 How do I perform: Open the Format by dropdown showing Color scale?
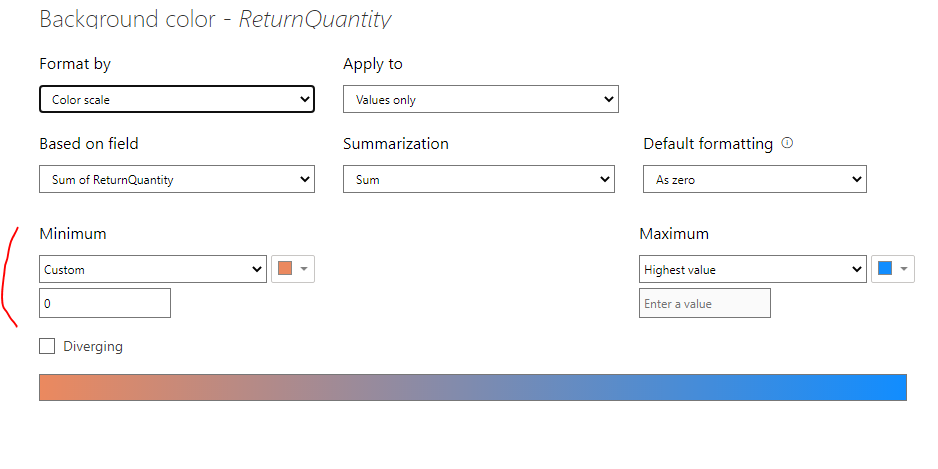coord(176,99)
